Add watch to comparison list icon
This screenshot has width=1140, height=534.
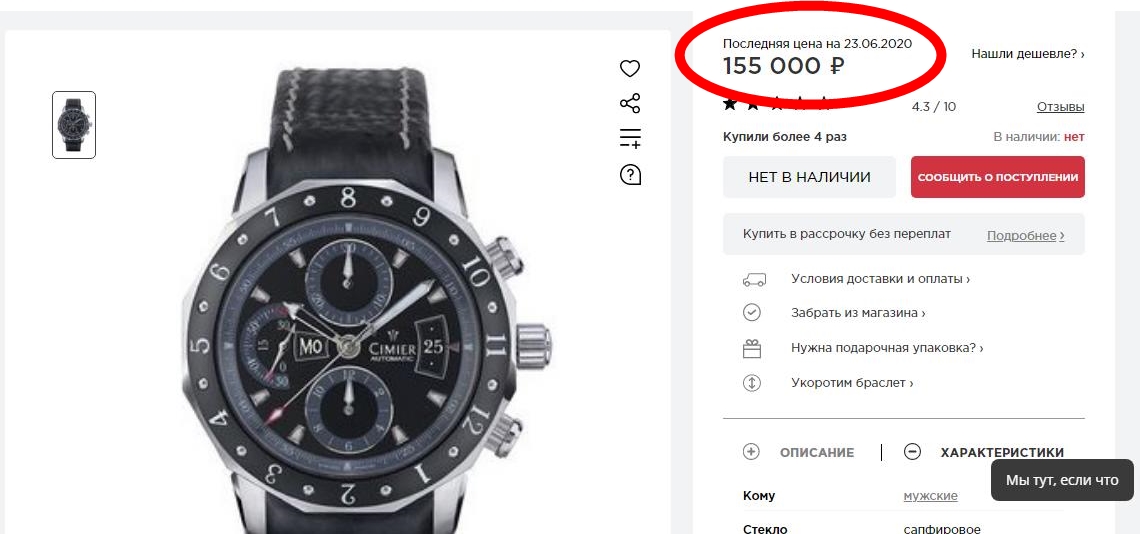click(630, 138)
